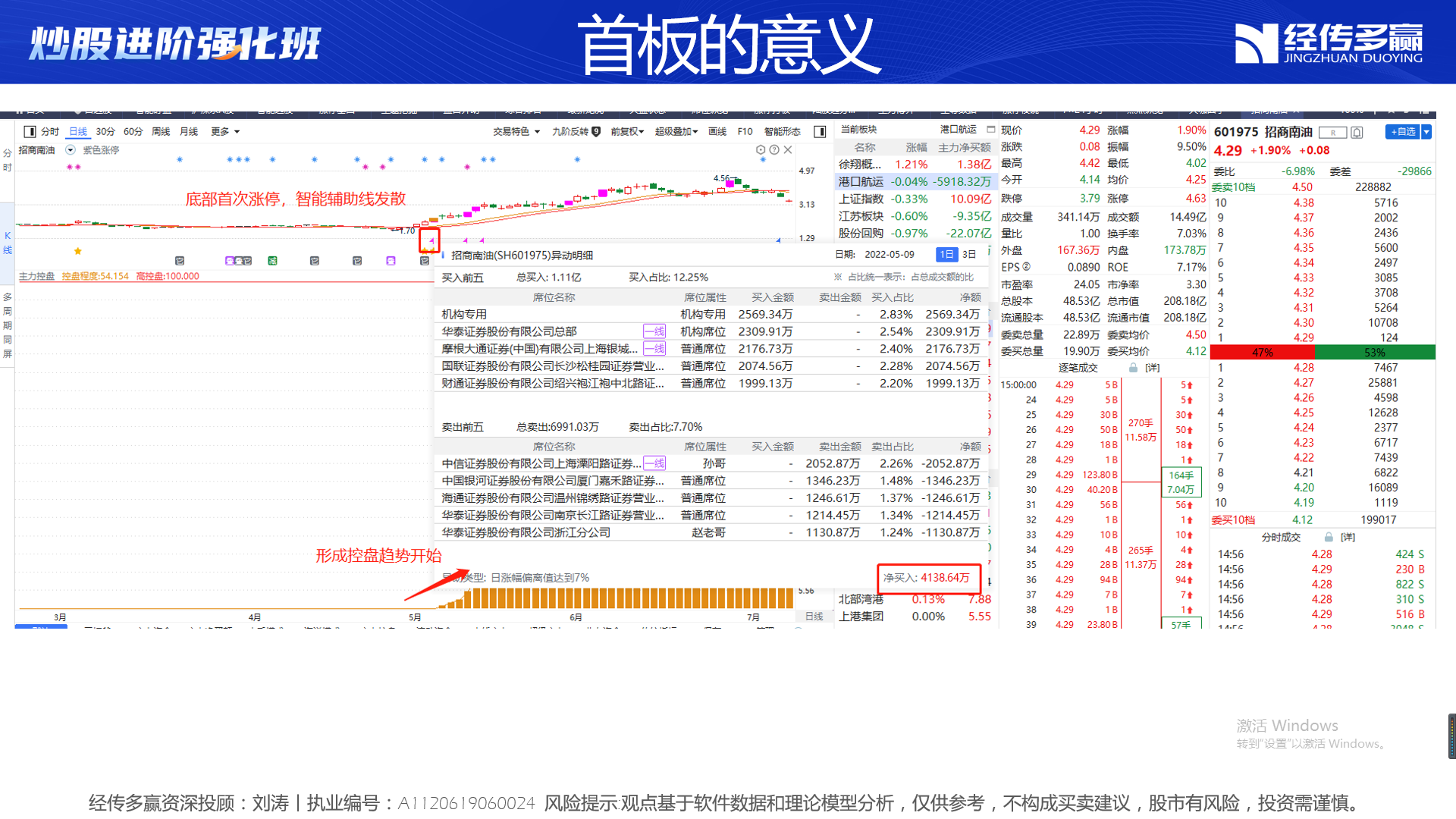1456x819 pixels.
Task: Open the [详] link beside 逐笔成交
Action: [x=1153, y=368]
